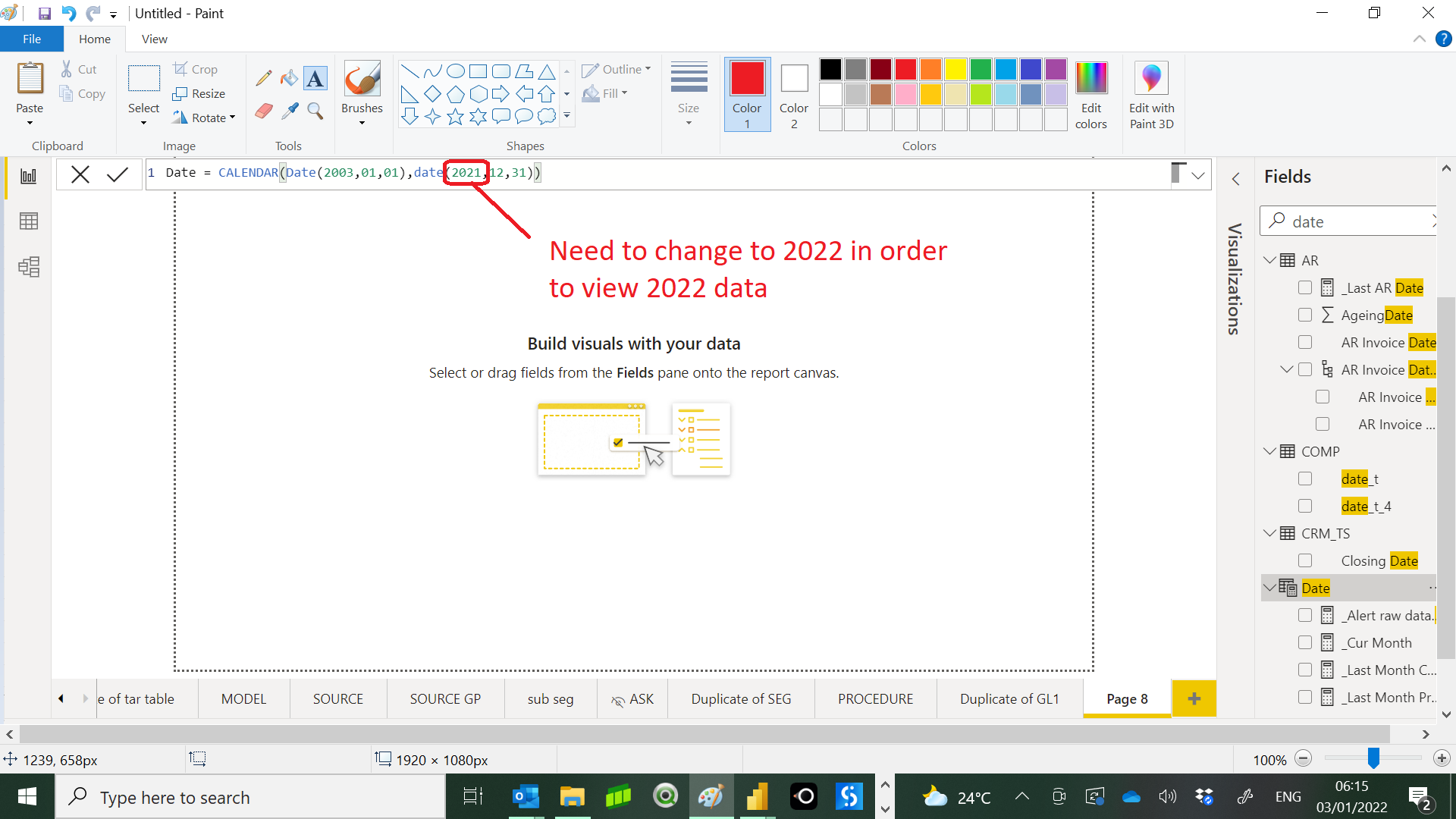This screenshot has width=1456, height=819.
Task: Tick the AgeingDate checkbox
Action: point(1304,315)
